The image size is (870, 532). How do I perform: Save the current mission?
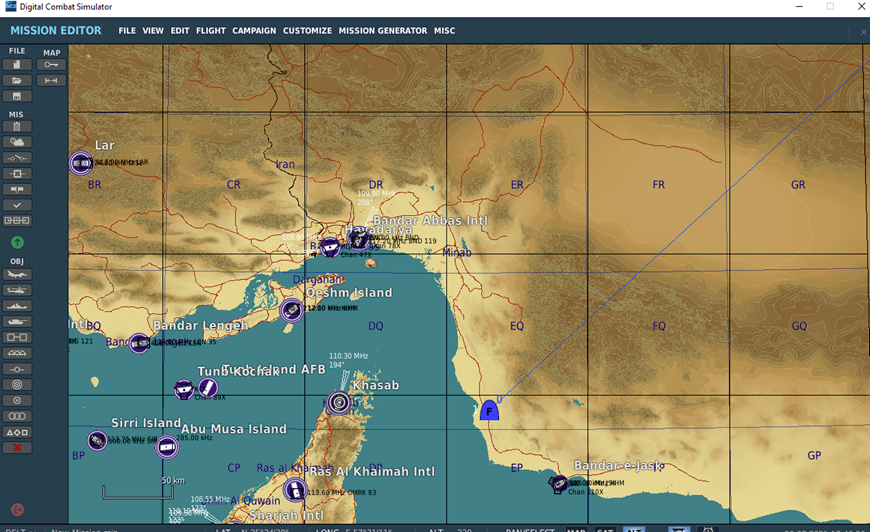[x=17, y=97]
